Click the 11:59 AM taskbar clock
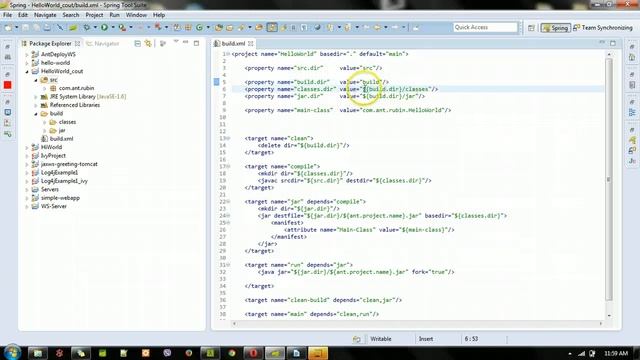The height and width of the screenshot is (360, 640). 616,353
